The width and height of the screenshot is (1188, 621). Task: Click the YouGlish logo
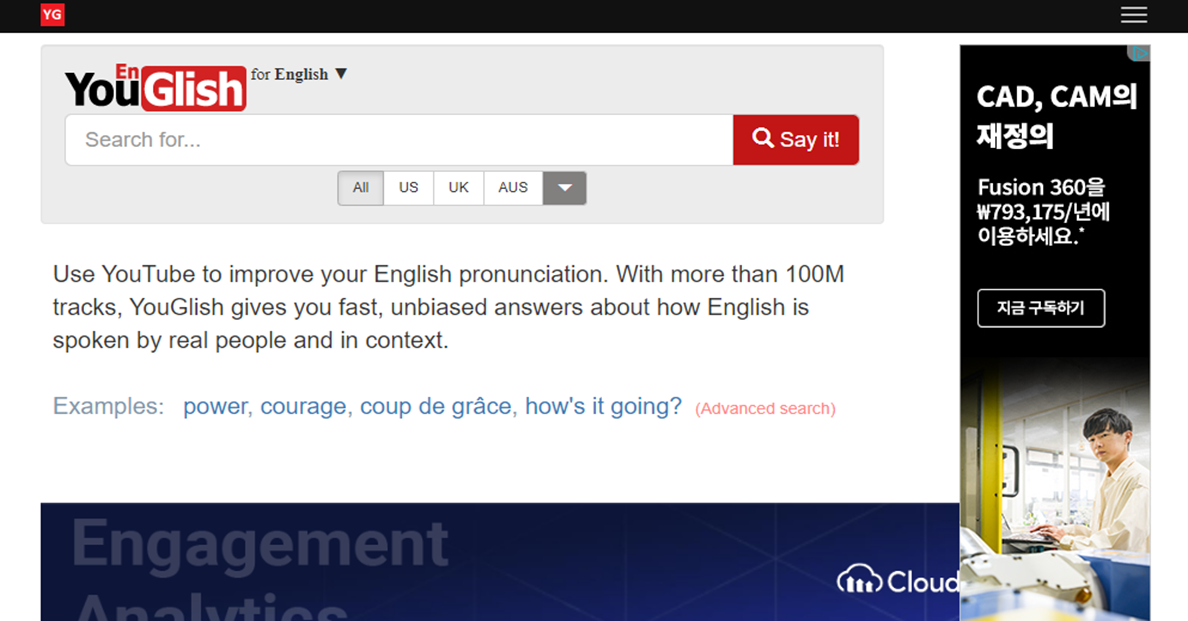click(156, 88)
